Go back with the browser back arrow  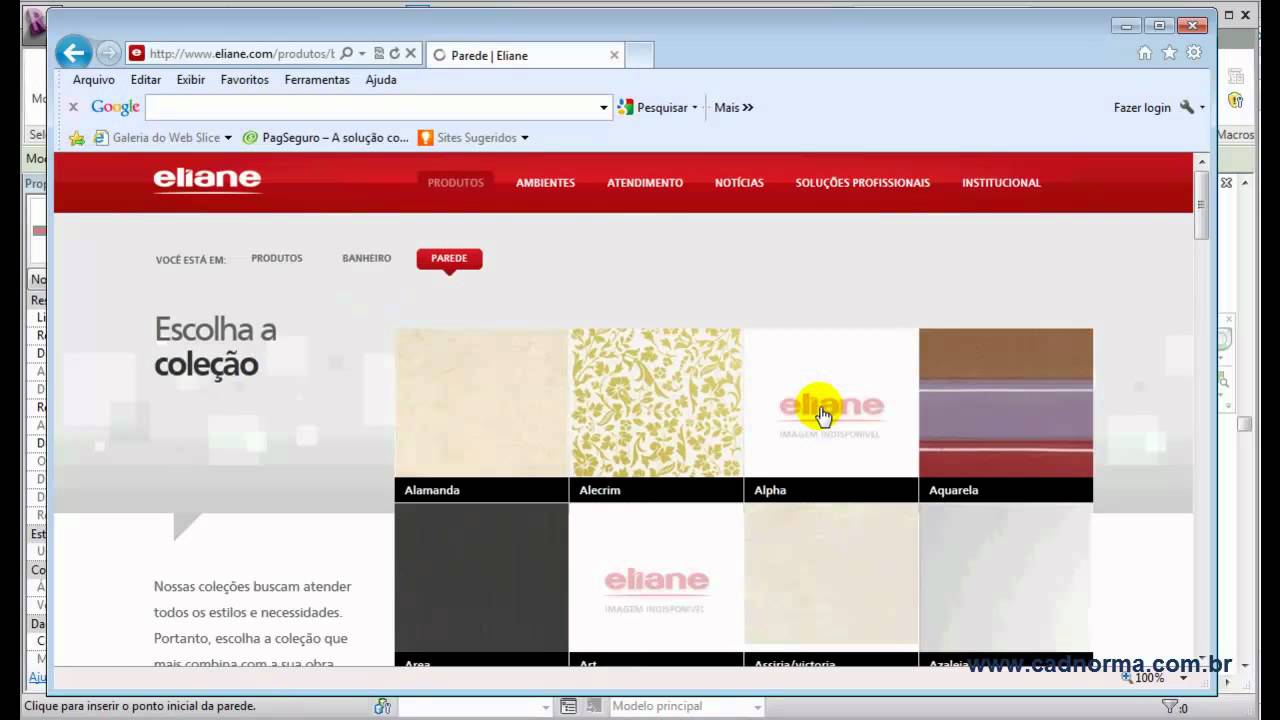73,53
